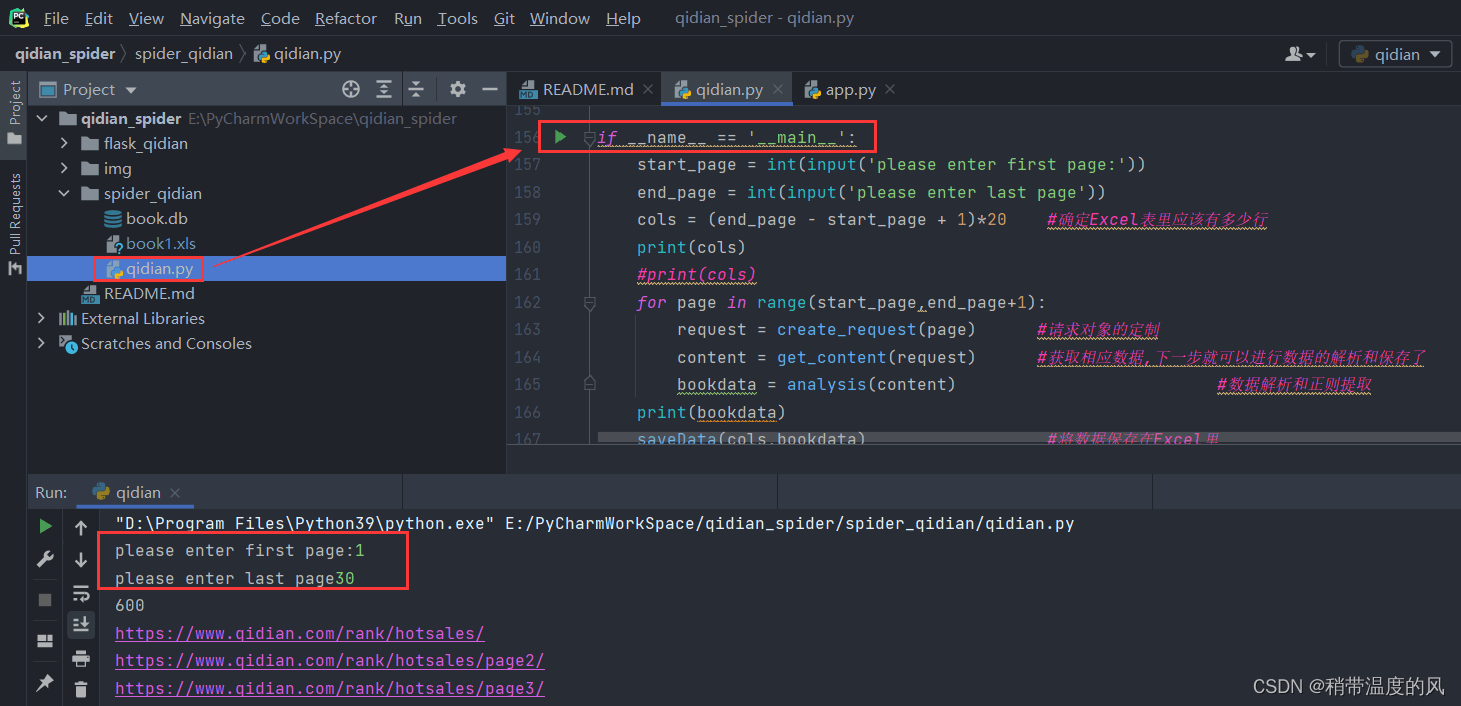Open run configuration wrench settings icon
1461x706 pixels.
click(45, 560)
